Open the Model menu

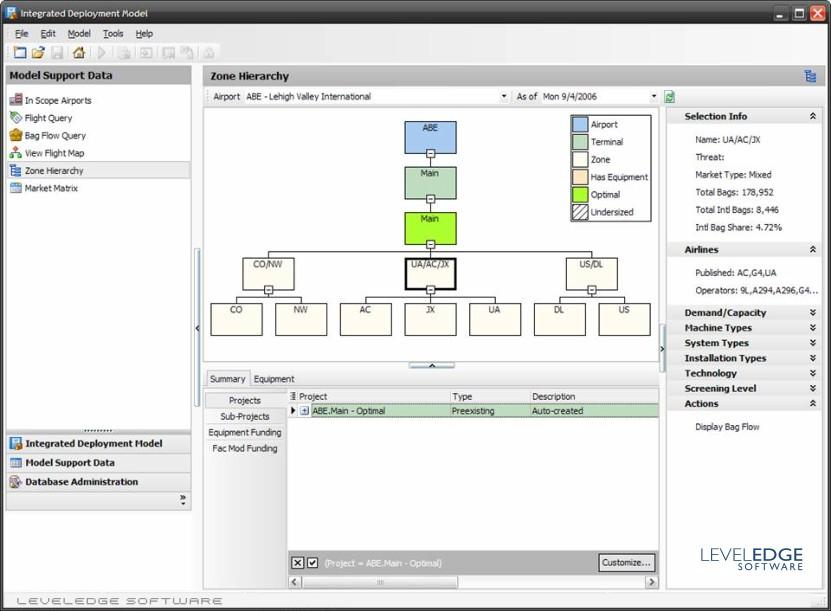tap(79, 33)
